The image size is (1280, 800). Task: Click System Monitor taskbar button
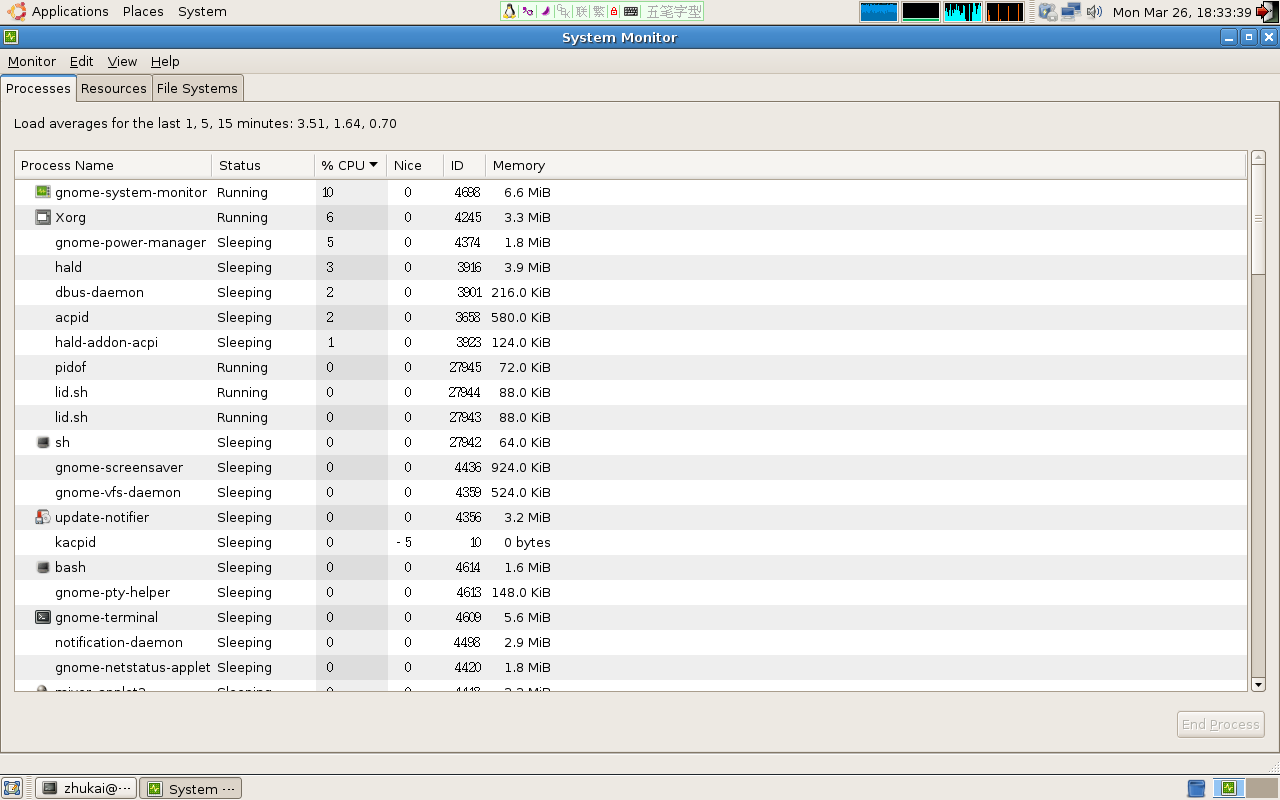click(191, 788)
